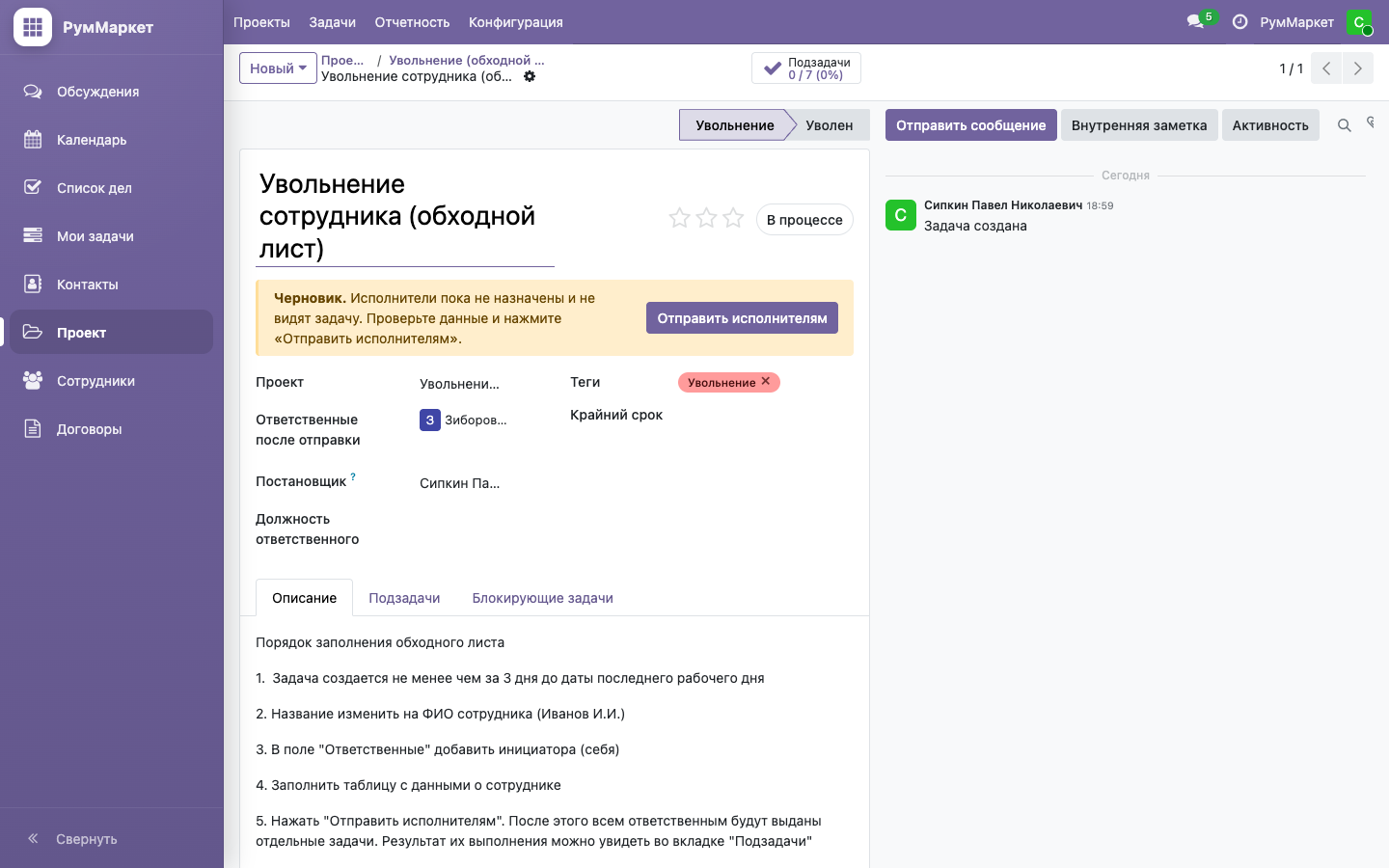Click Отправить сообщение in the chatter
This screenshot has height=868, width=1389.
click(970, 125)
